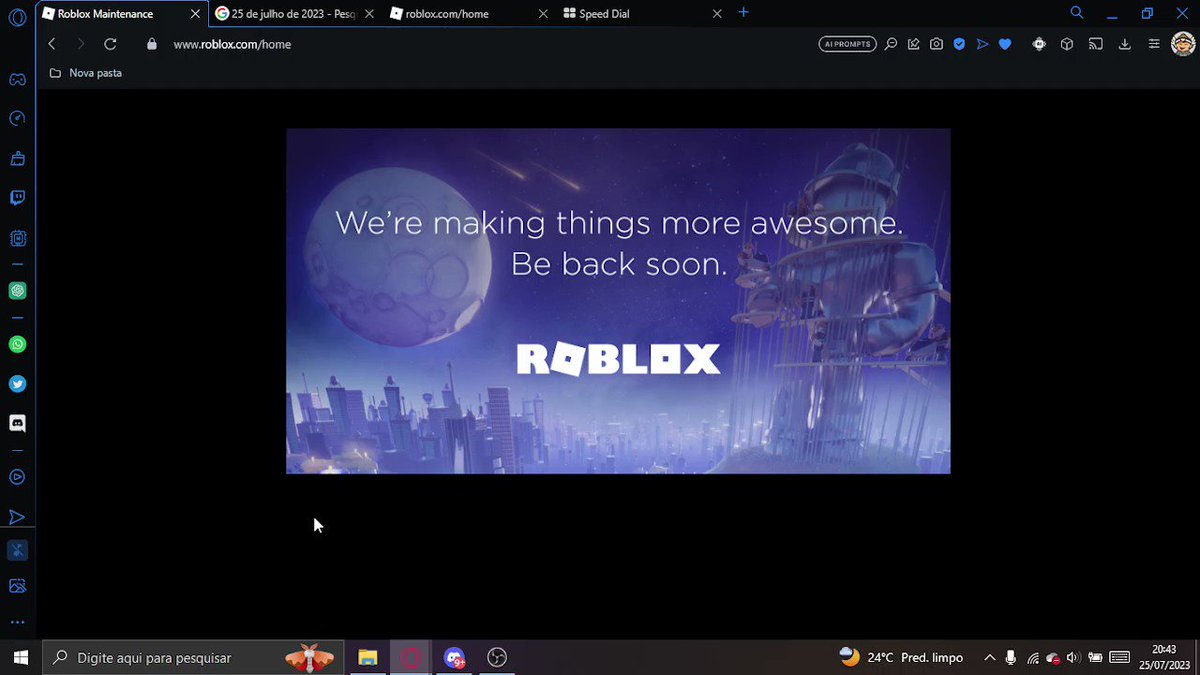Screen dimensions: 1200x675
Task: Open Easy Setup sliders icon
Action: click(1154, 44)
